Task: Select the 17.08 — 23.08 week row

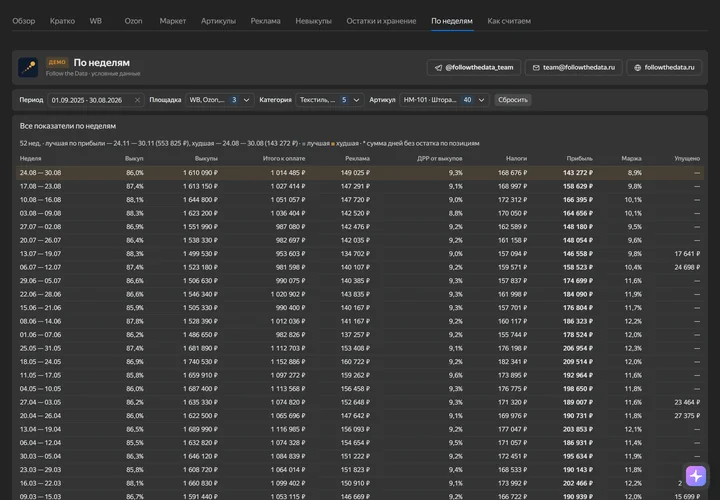Action: click(x=360, y=186)
